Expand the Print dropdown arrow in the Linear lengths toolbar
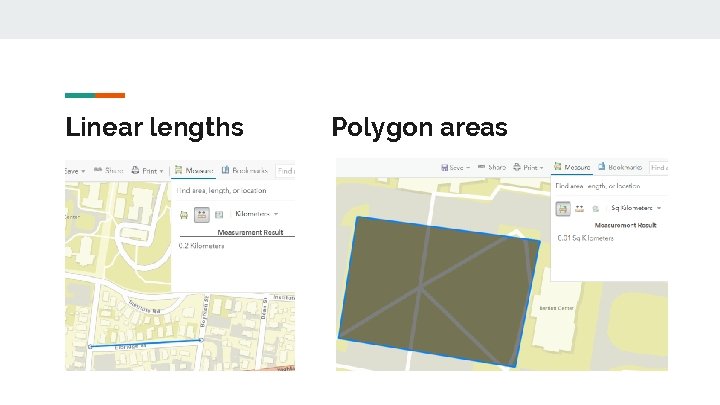 point(161,171)
